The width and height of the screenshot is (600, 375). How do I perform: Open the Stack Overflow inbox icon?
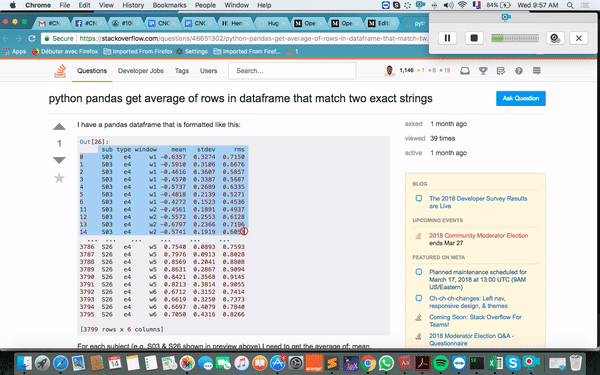tap(465, 71)
